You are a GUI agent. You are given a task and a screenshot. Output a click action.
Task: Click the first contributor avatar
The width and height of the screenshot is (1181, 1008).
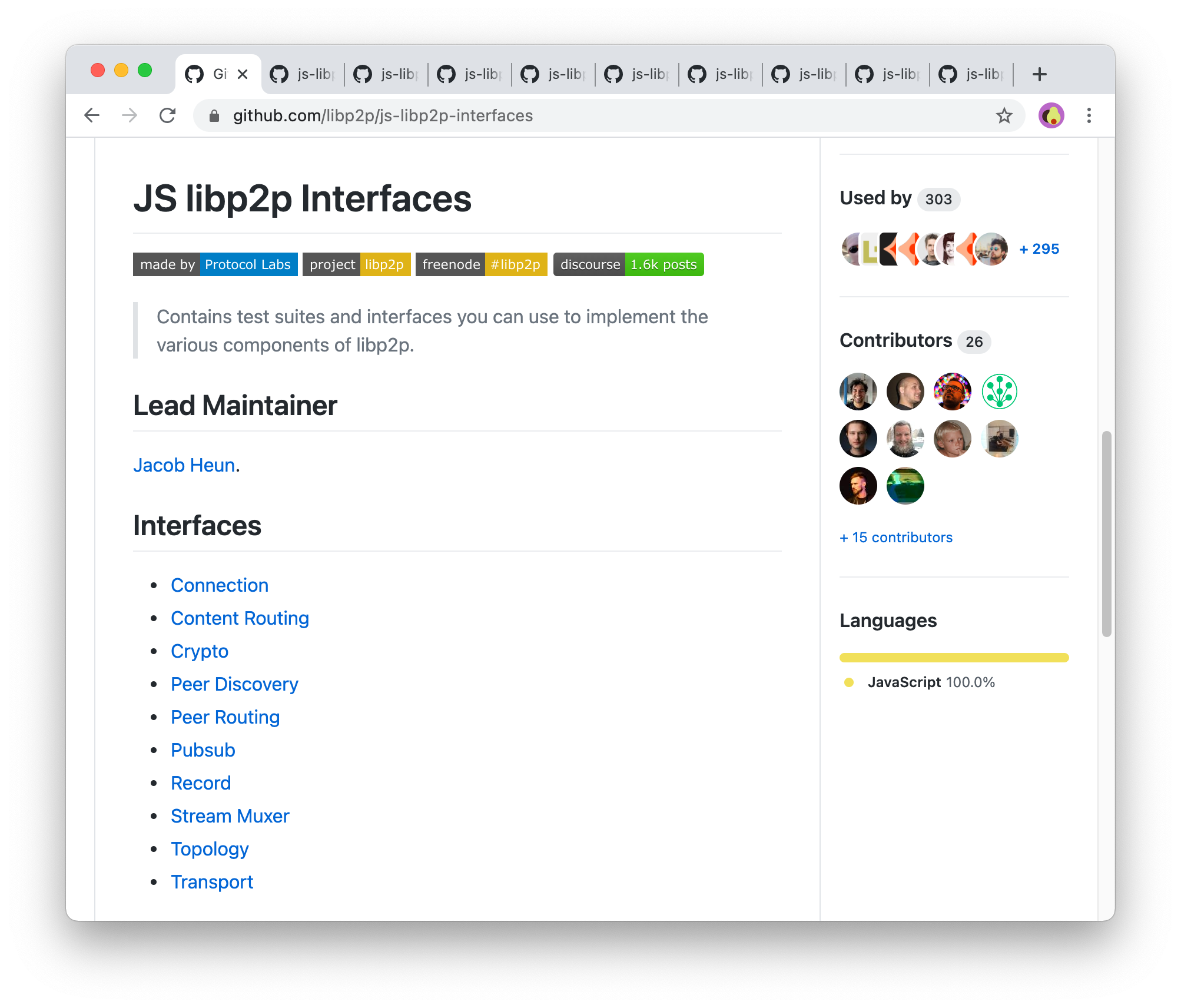click(857, 392)
